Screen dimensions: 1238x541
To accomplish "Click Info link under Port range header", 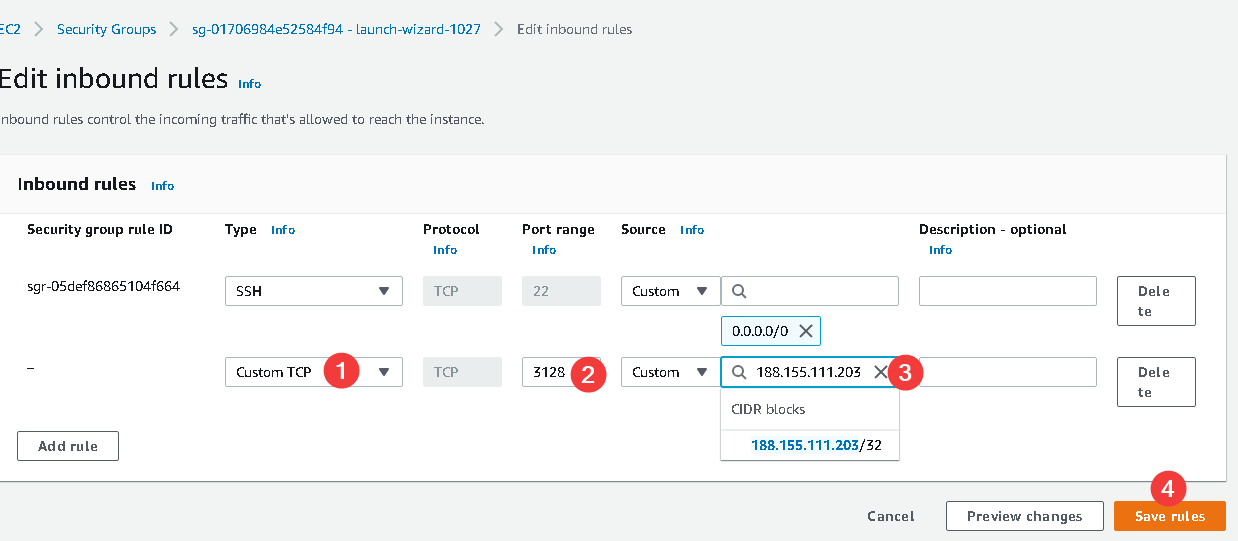I will click(544, 250).
